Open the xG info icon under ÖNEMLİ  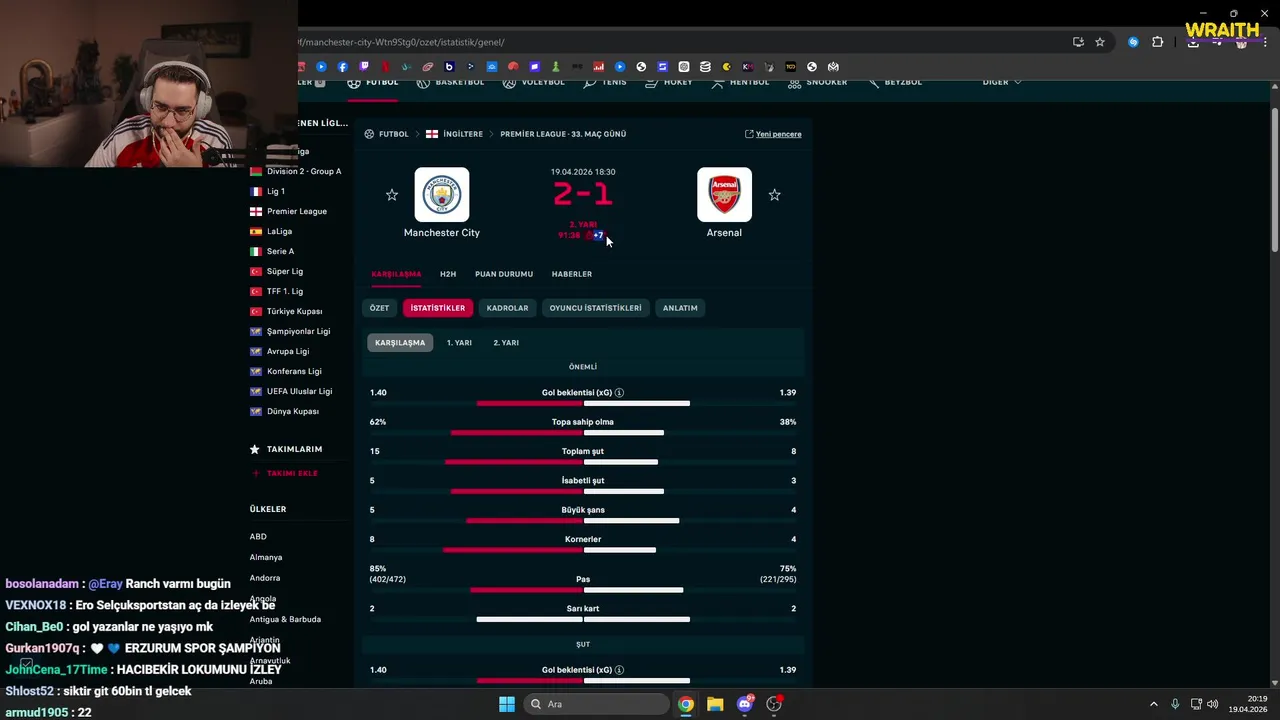(x=620, y=393)
